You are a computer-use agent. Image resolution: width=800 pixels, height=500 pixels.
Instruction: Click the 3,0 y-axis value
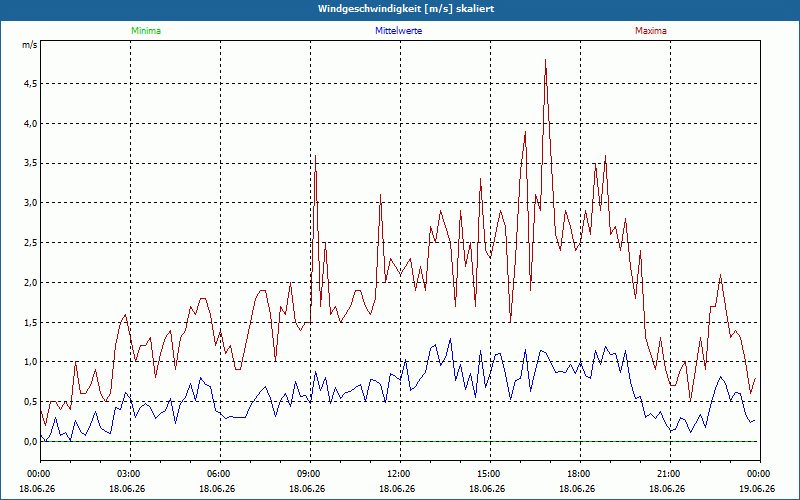[31, 203]
